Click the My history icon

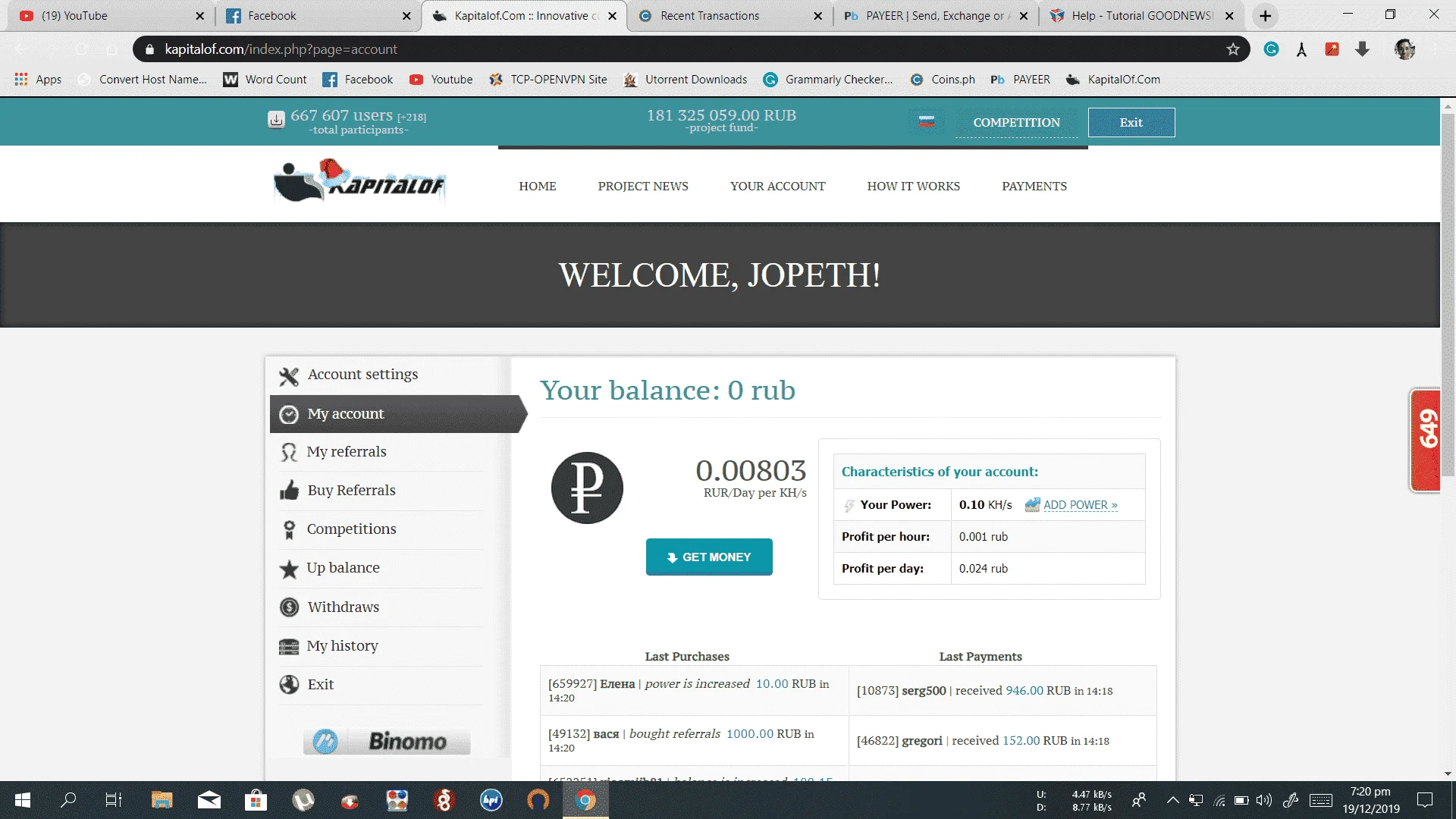pos(289,647)
